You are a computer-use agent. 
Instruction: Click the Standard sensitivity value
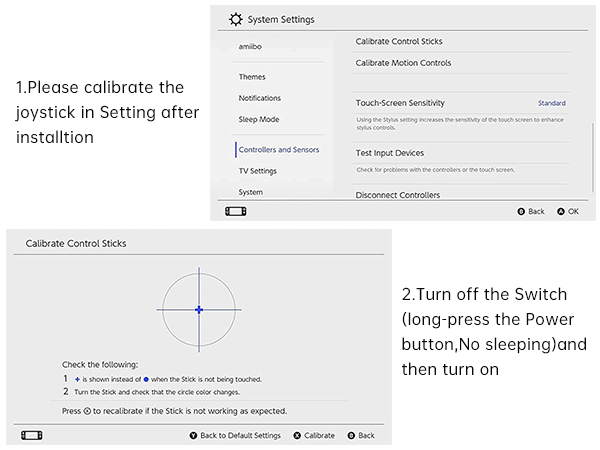552,103
